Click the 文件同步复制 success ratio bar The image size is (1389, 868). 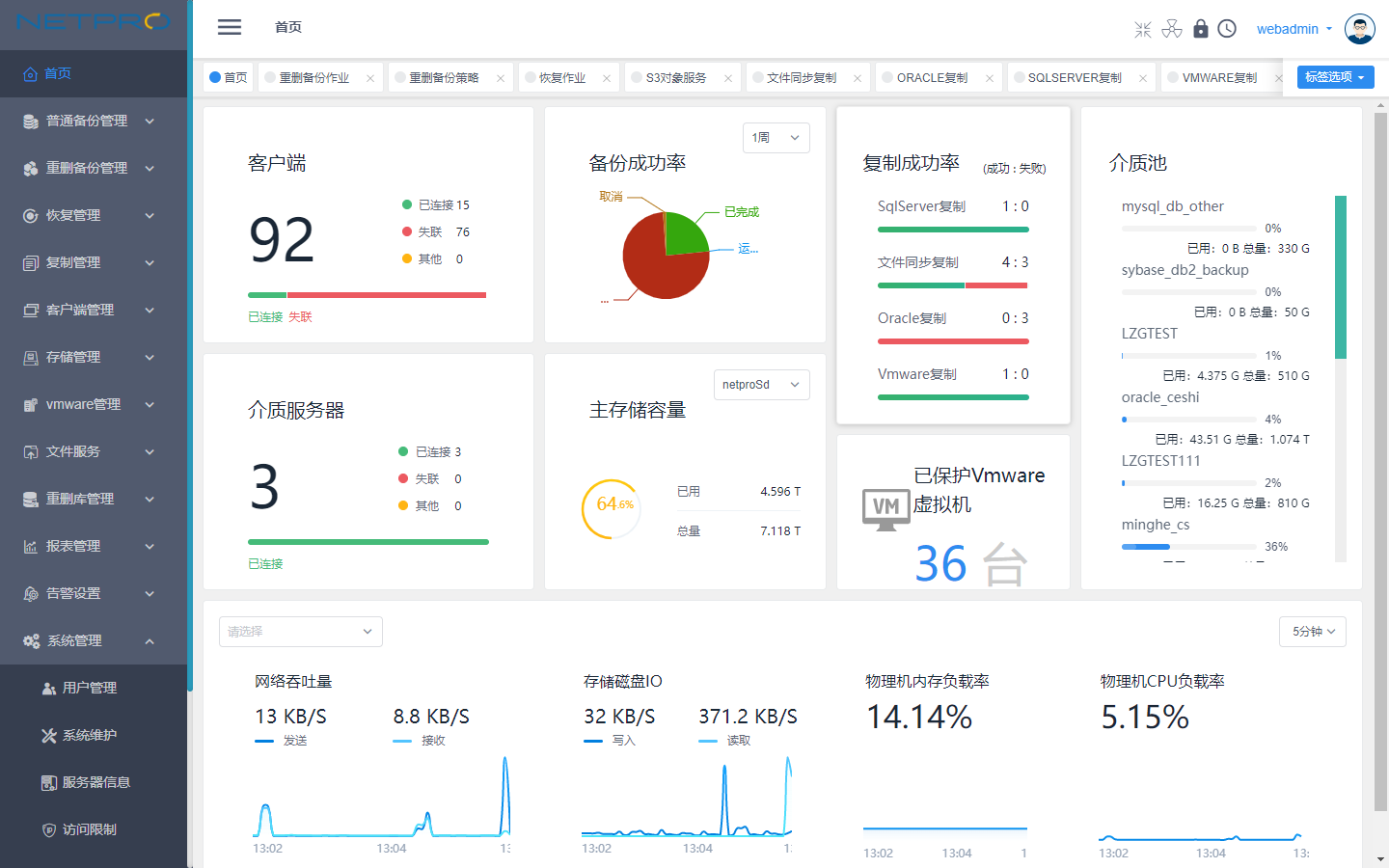(953, 285)
